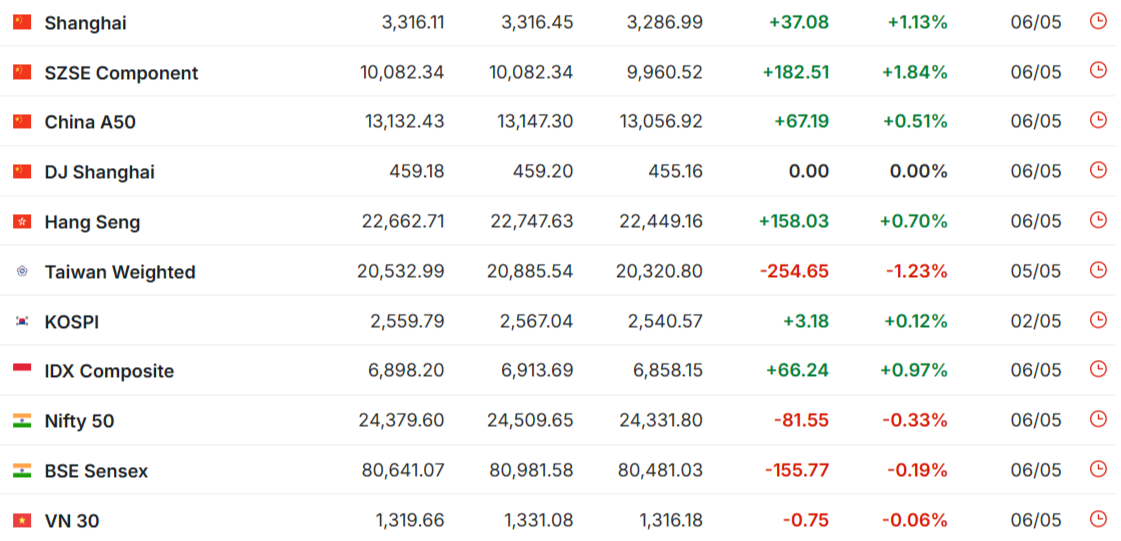The image size is (1121, 541).
Task: Open the BSE Sensex index link
Action: point(97,472)
